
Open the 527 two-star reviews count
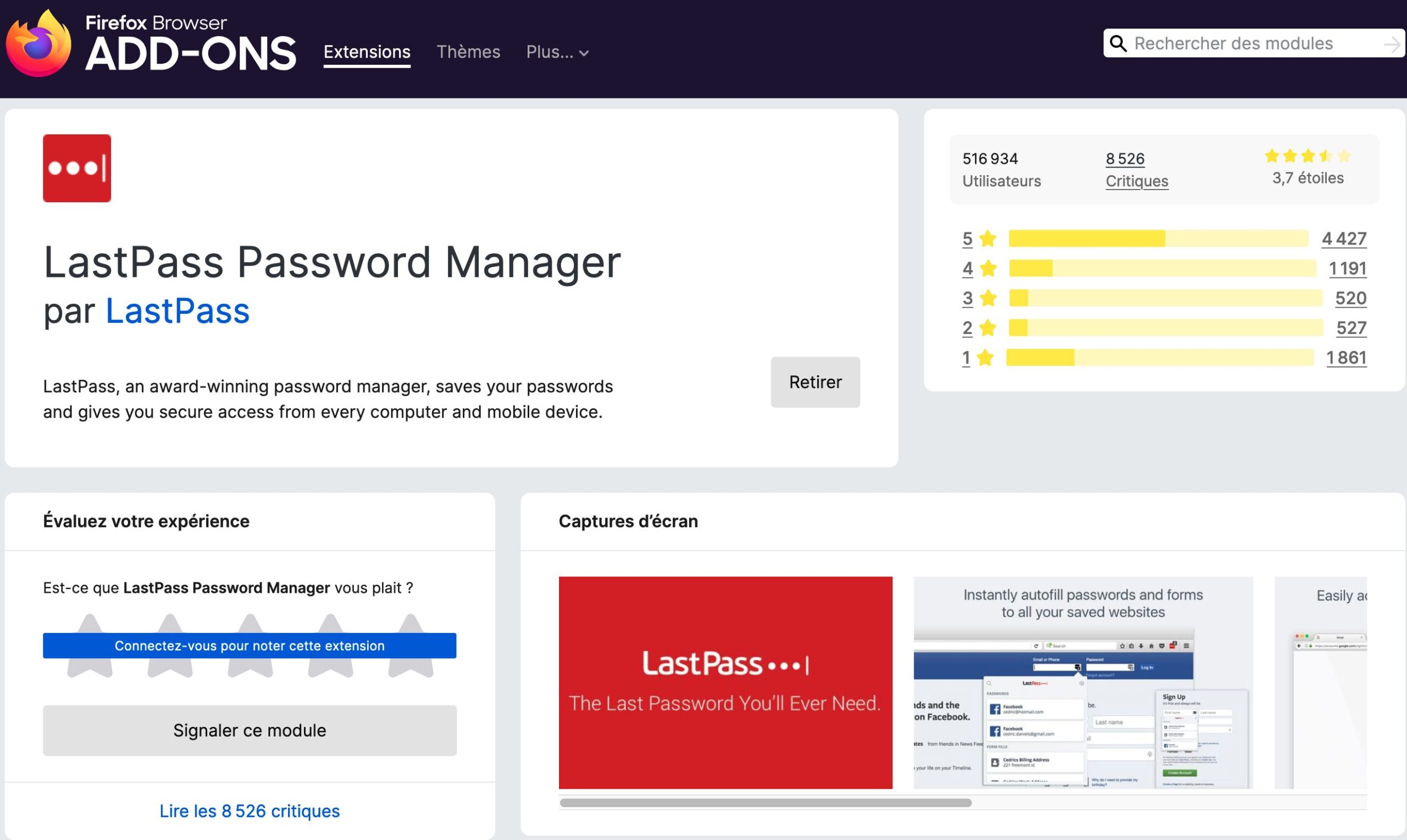(x=1351, y=328)
